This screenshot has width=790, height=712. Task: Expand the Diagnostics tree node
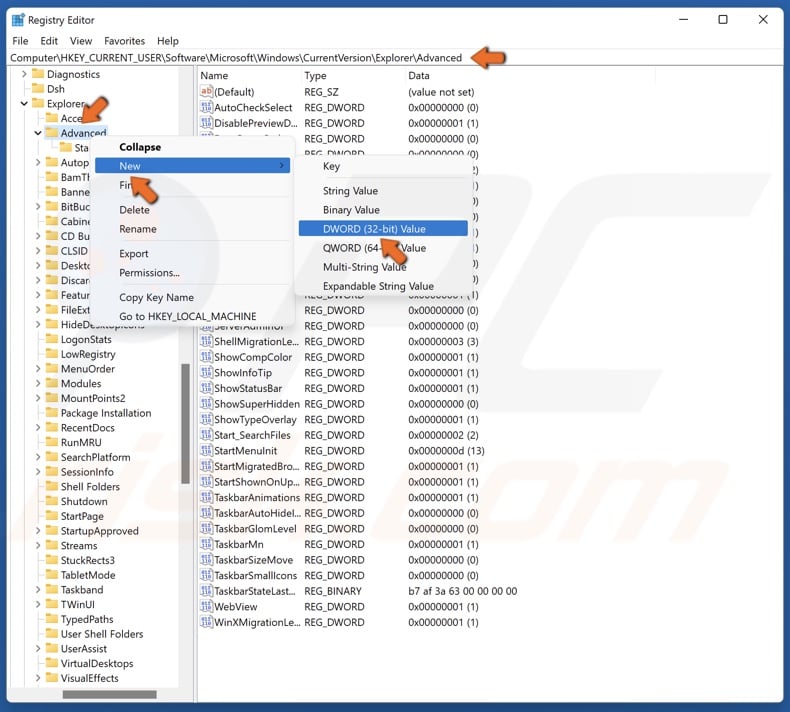pos(24,74)
